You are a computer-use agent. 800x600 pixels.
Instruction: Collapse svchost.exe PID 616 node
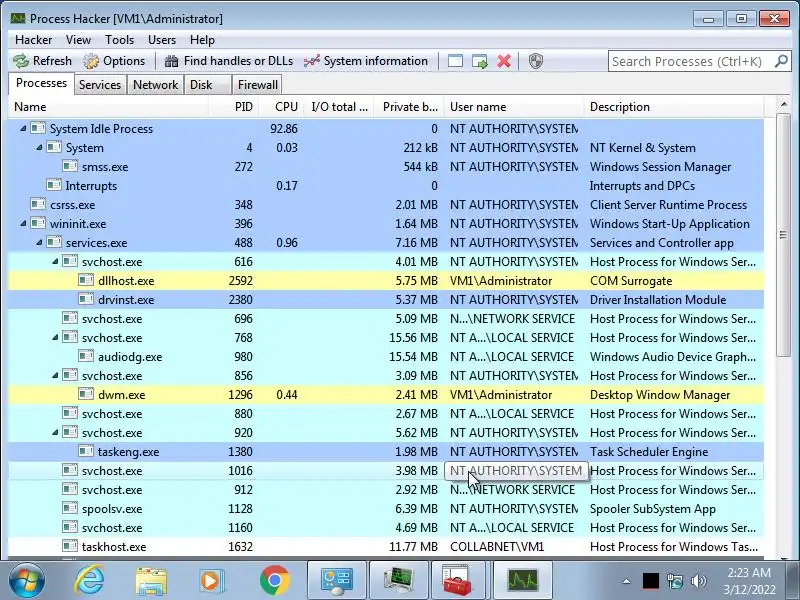[x=55, y=262]
